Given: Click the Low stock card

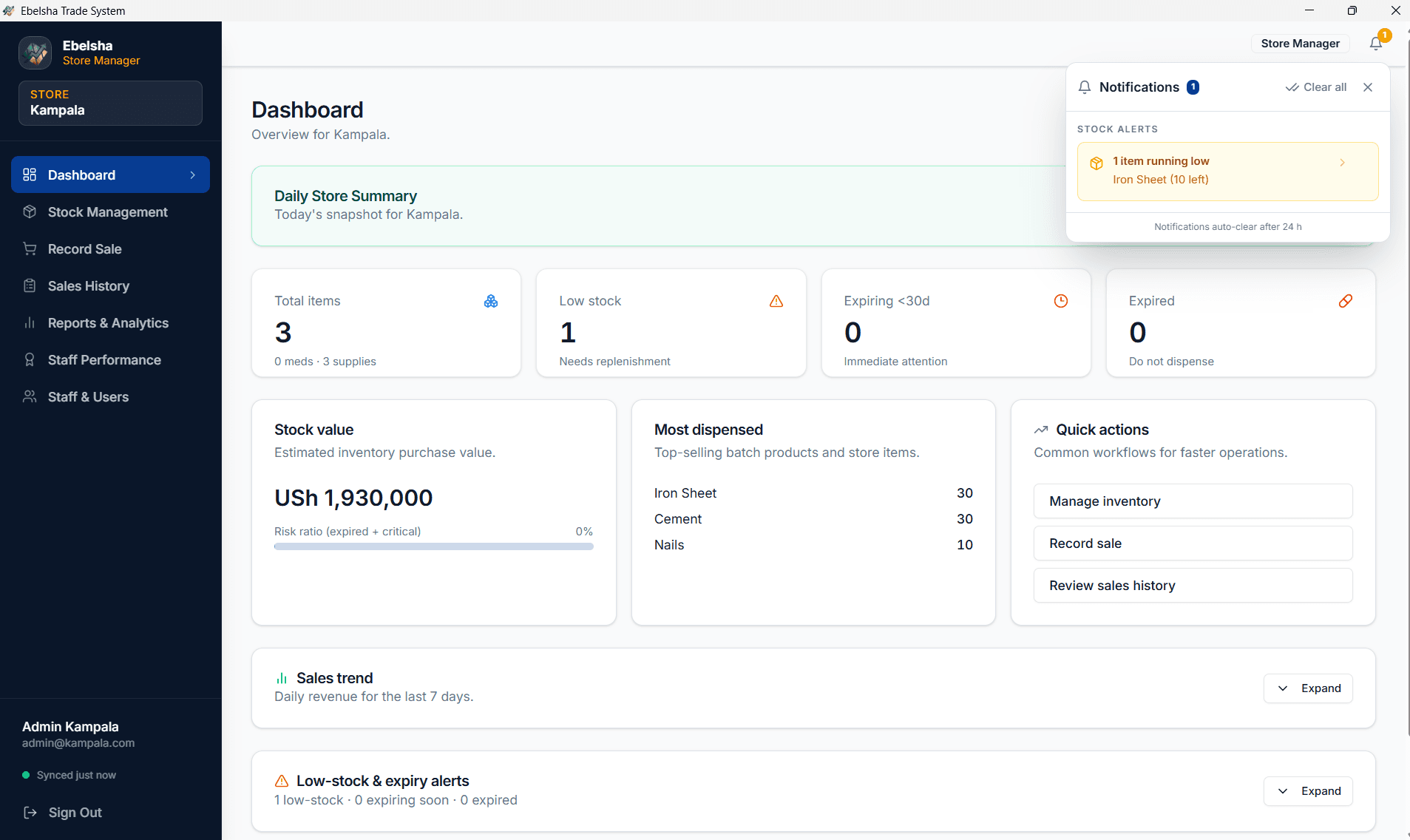Looking at the screenshot, I should coord(671,323).
